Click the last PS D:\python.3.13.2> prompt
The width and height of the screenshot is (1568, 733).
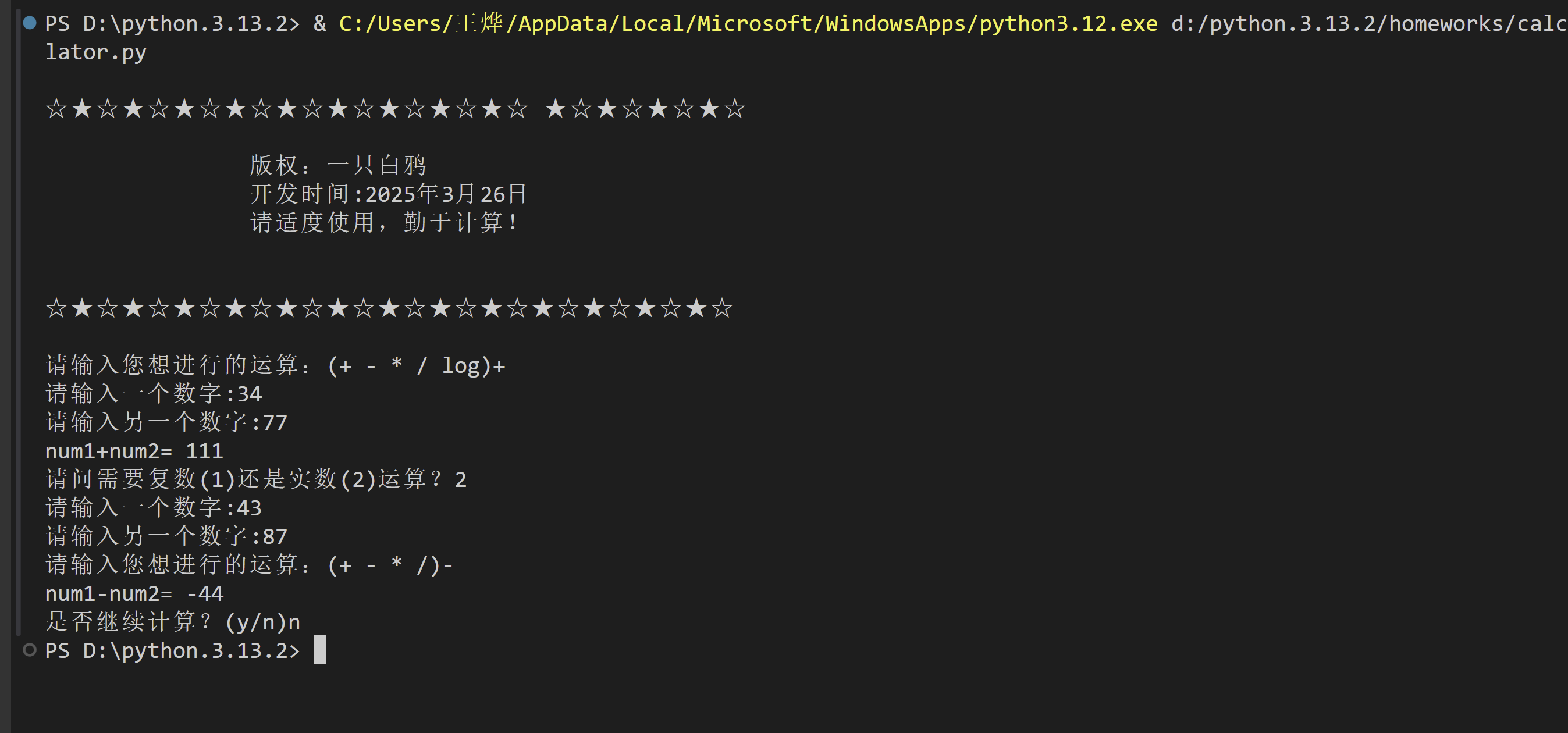point(172,650)
